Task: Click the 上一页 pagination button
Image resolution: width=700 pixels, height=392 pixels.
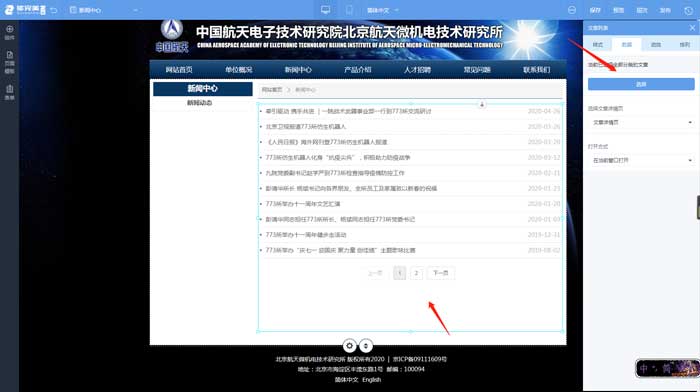Action: [375, 273]
